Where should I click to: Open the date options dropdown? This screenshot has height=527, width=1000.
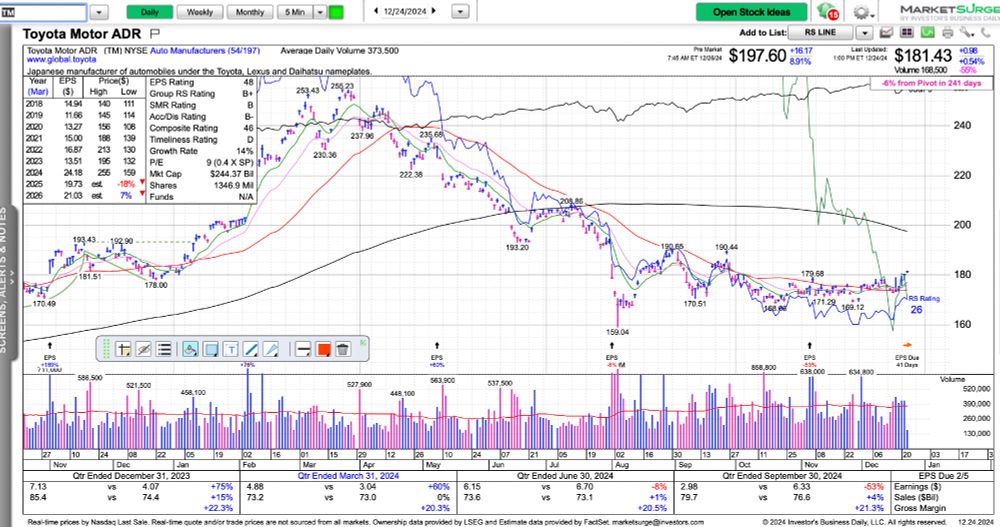pos(460,11)
